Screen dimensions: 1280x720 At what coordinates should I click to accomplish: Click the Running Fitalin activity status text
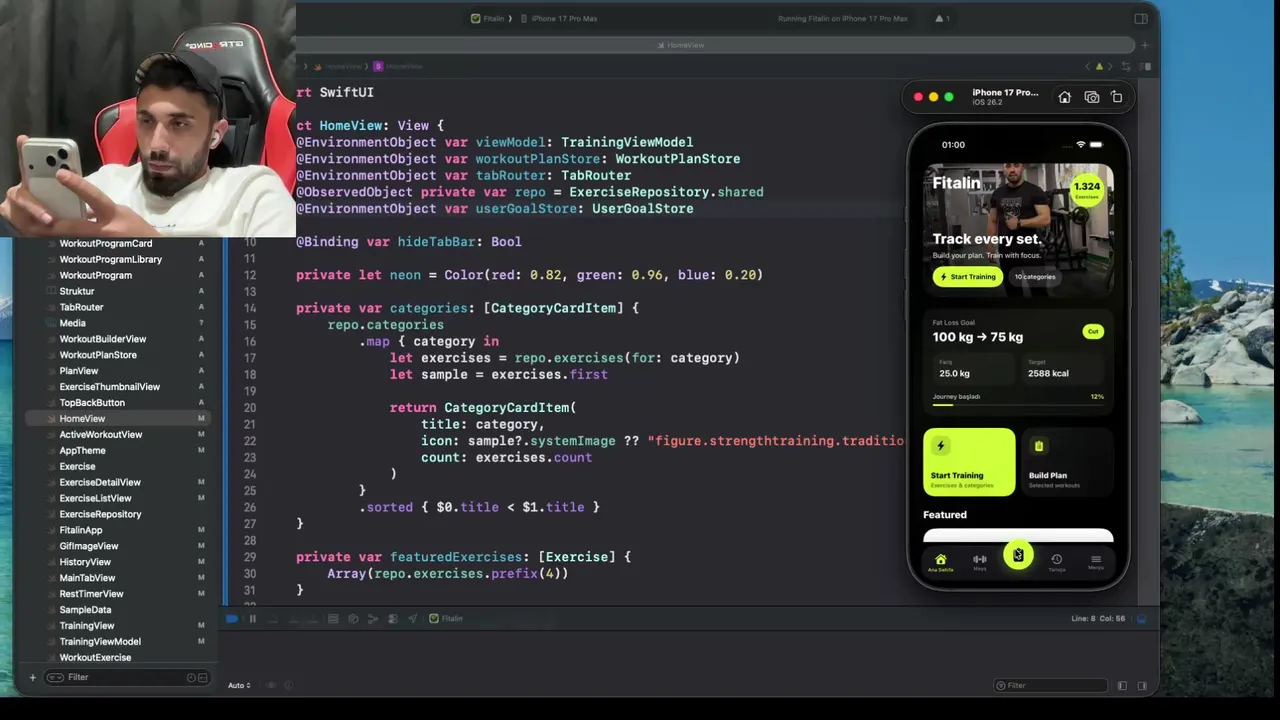point(843,18)
